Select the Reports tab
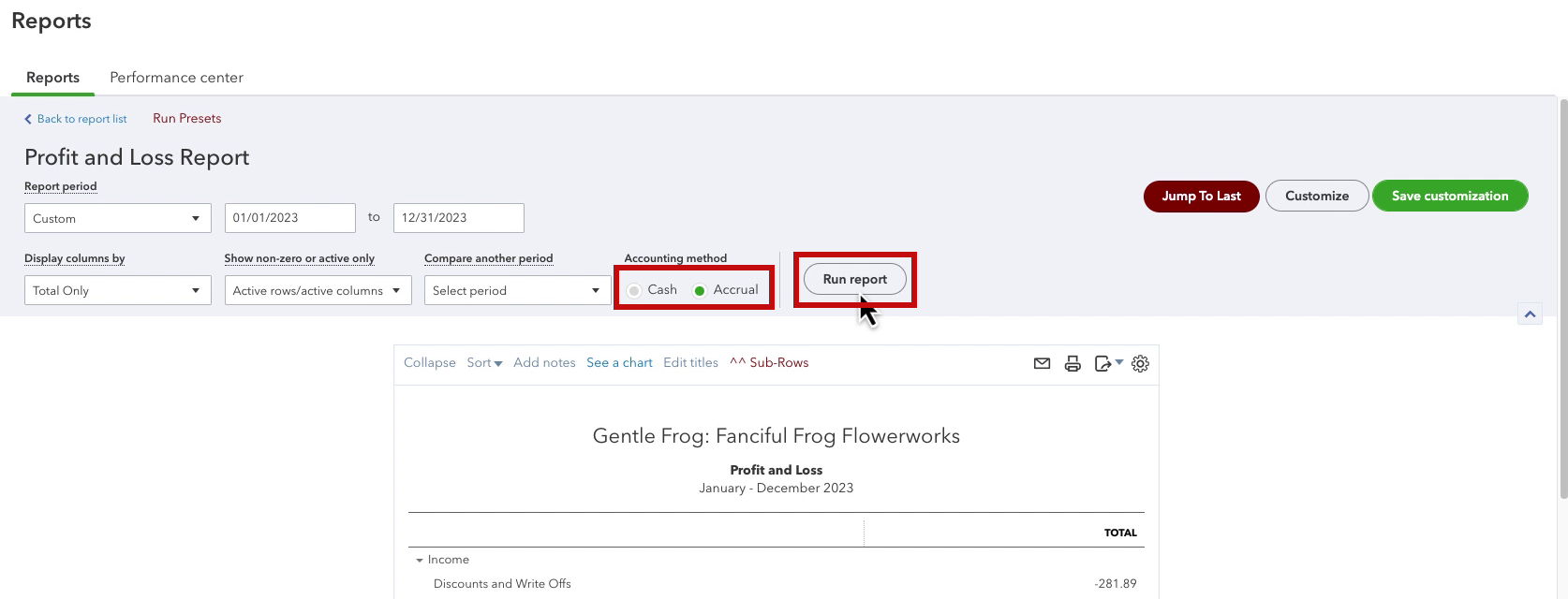1568x599 pixels. [52, 78]
